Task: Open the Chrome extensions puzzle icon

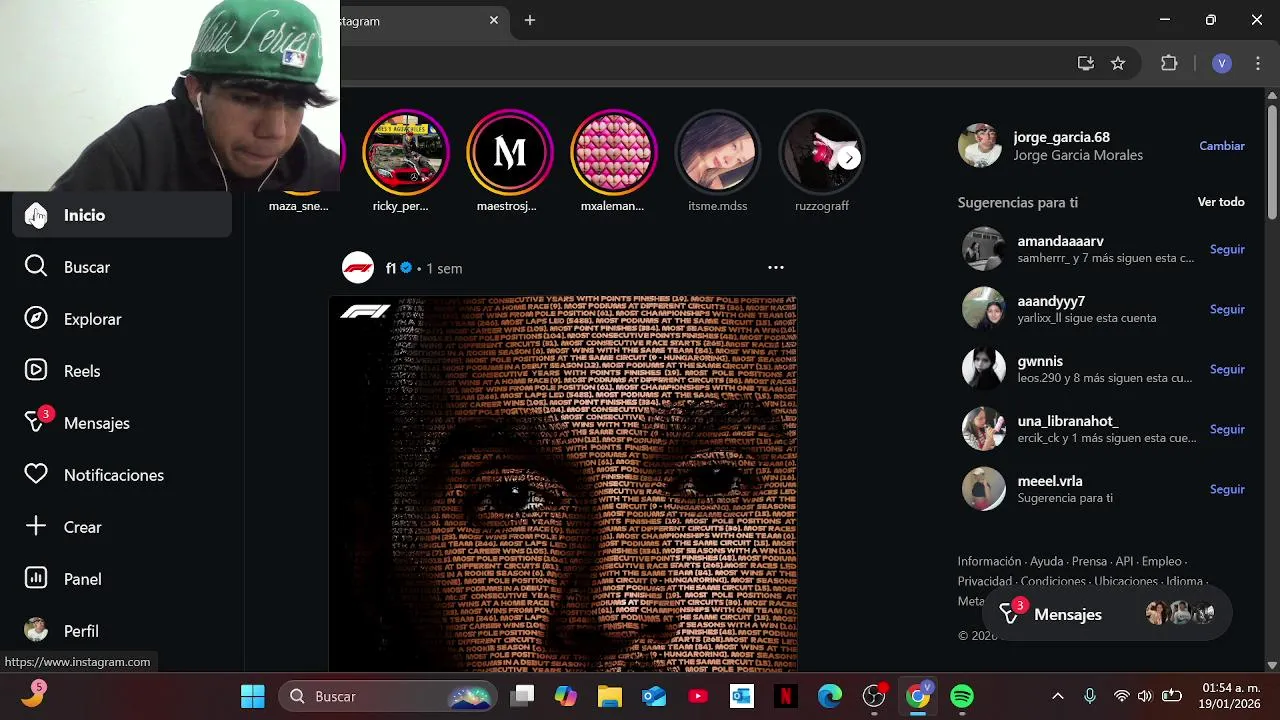Action: 1169,63
